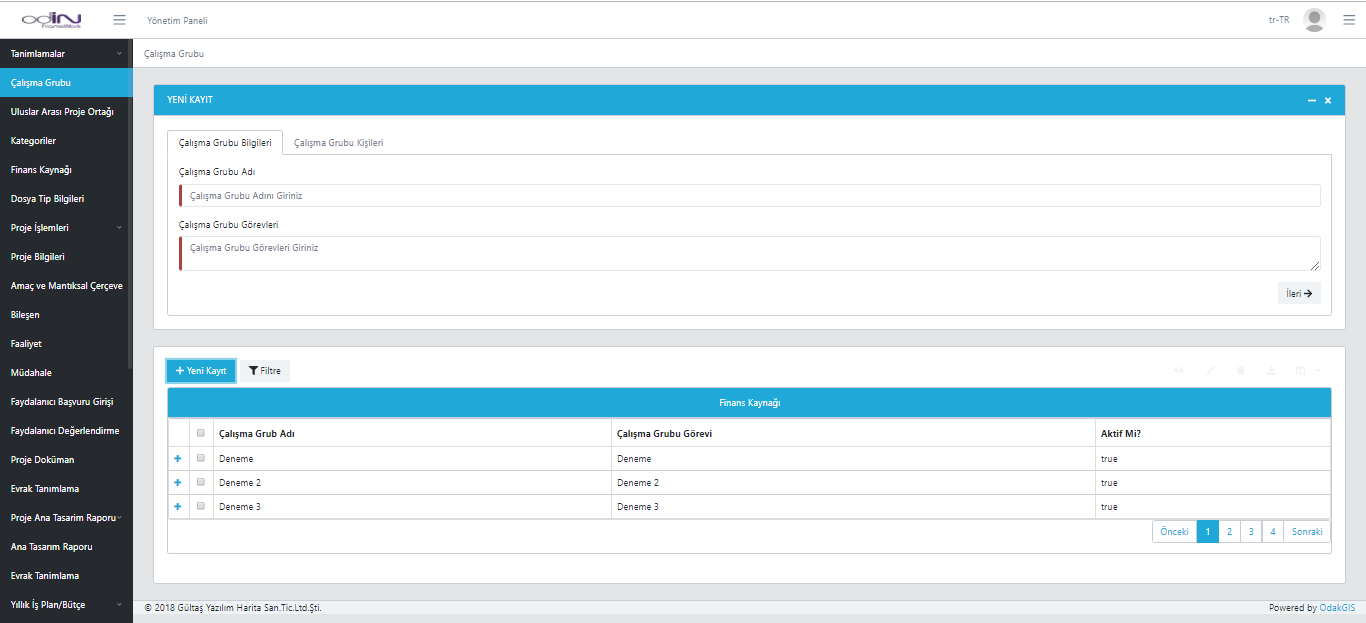Screen dimensions: 1366x623
Task: Go to page 3 in pagination
Action: (x=1250, y=532)
